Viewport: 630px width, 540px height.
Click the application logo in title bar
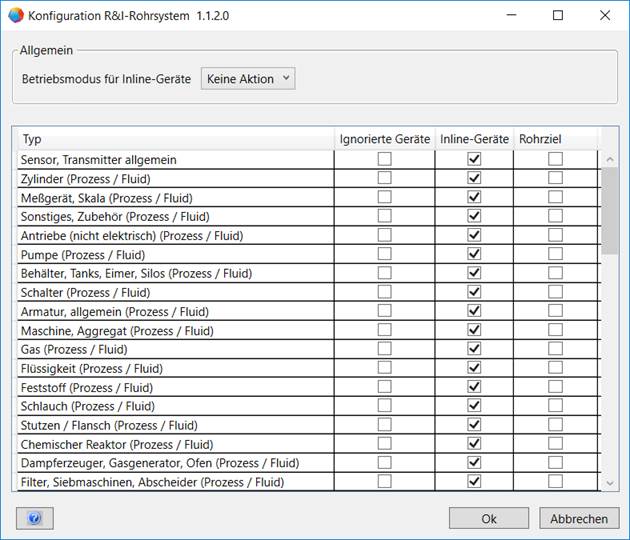16,16
